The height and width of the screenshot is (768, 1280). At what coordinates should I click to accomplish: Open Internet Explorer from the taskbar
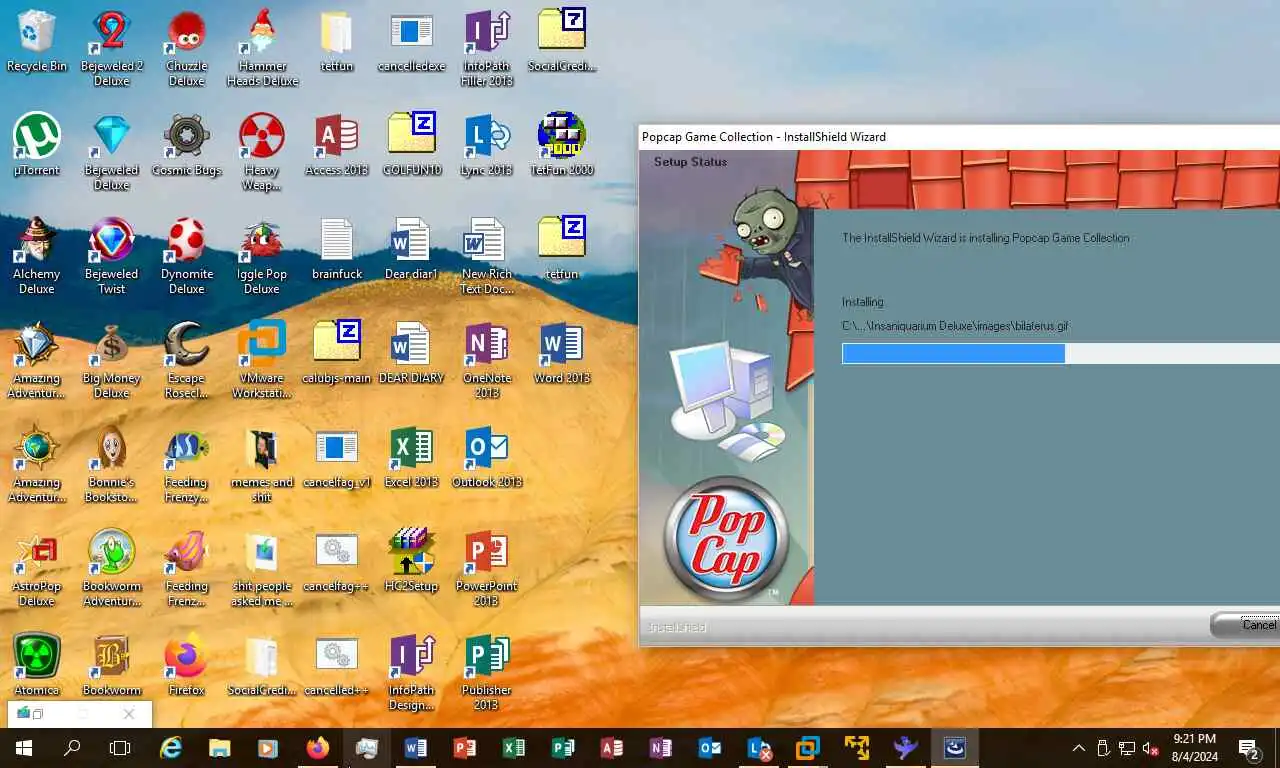coord(172,748)
